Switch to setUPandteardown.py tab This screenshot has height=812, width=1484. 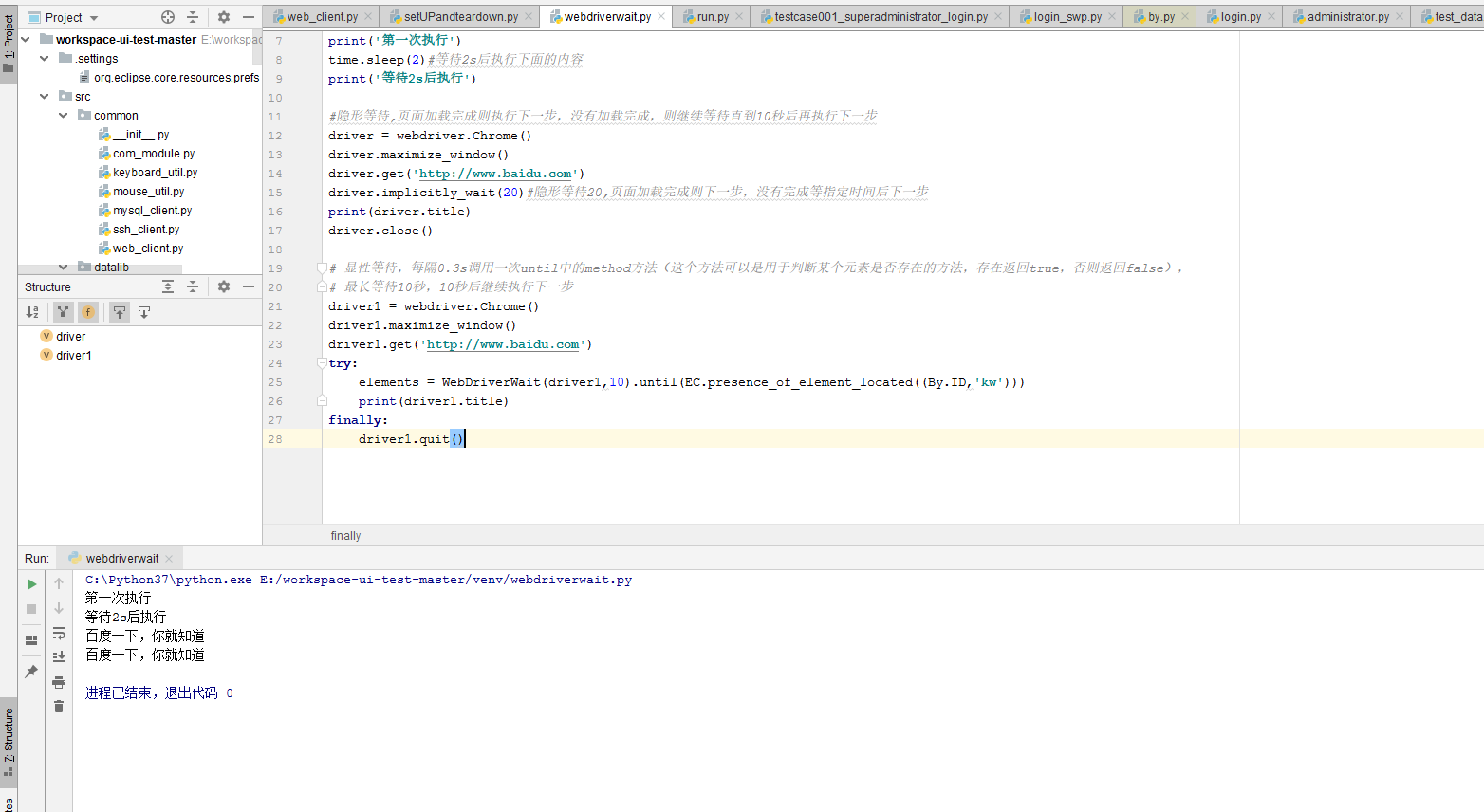[461, 17]
